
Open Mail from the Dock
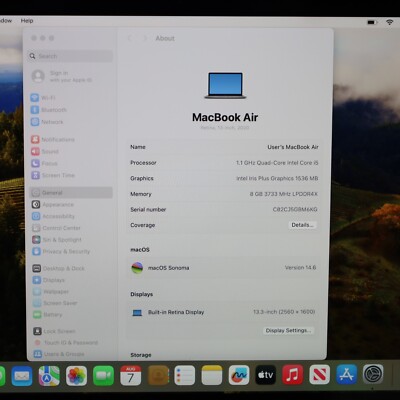tap(22, 376)
